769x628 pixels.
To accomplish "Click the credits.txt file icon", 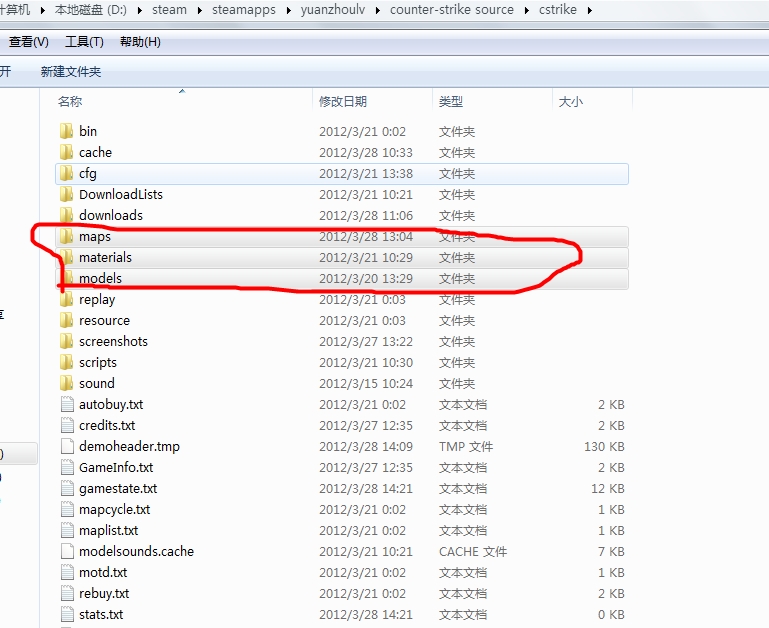I will click(67, 425).
